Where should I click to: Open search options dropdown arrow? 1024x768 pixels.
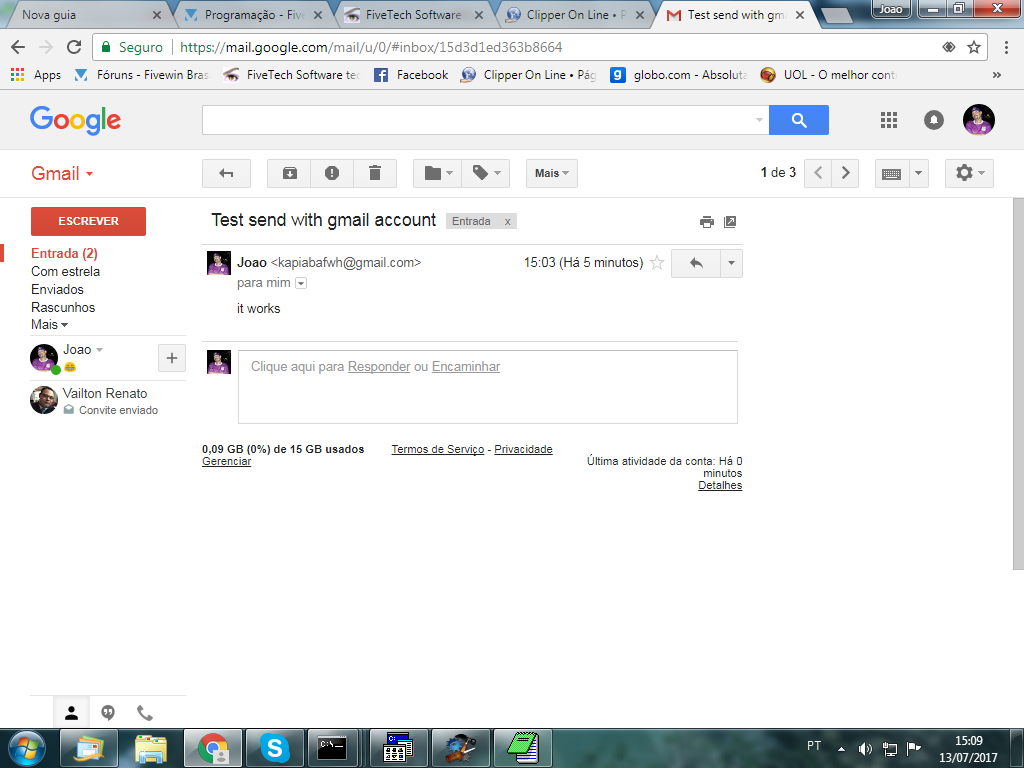coord(759,120)
